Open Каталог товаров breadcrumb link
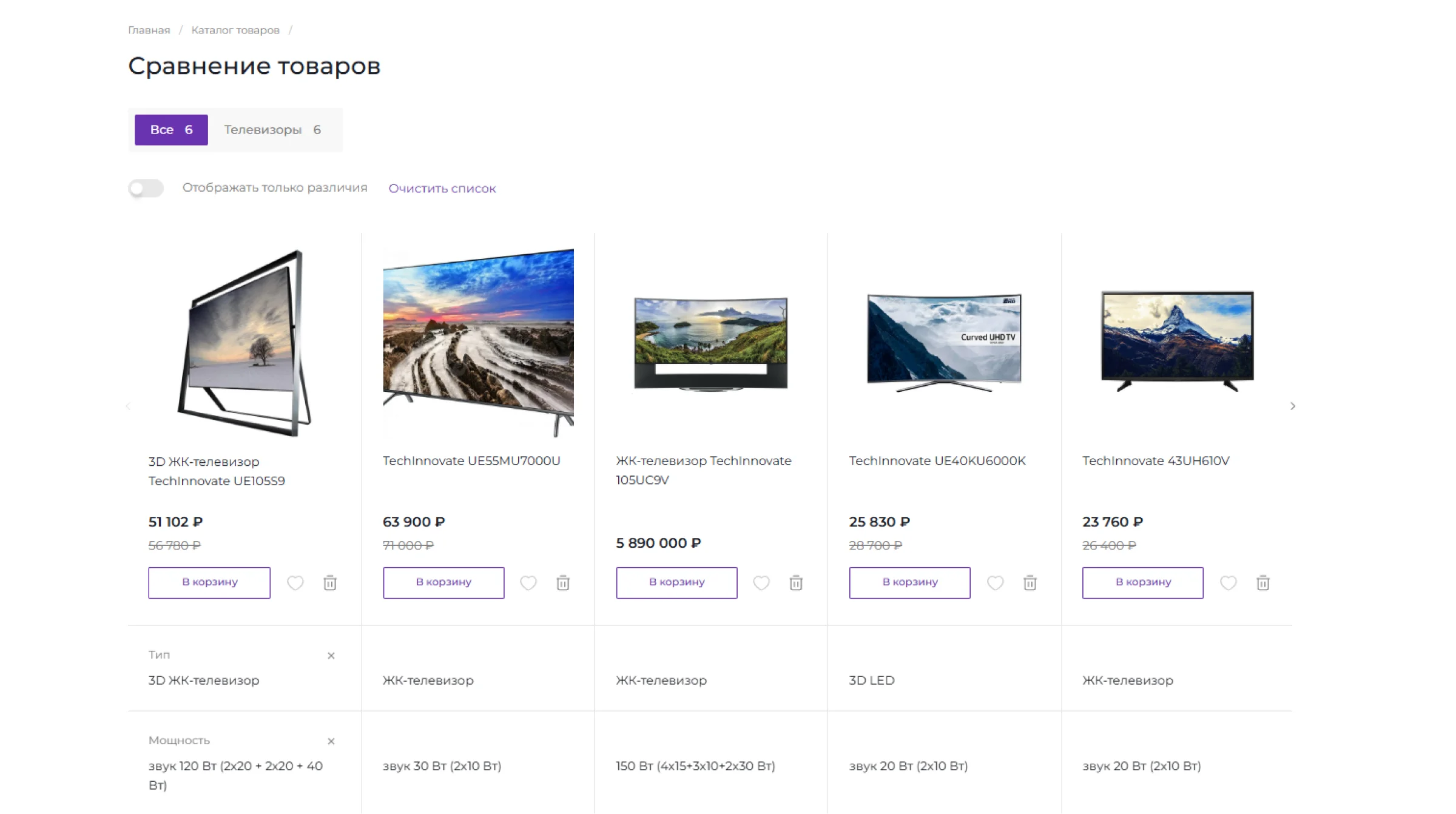1456x814 pixels. point(235,30)
